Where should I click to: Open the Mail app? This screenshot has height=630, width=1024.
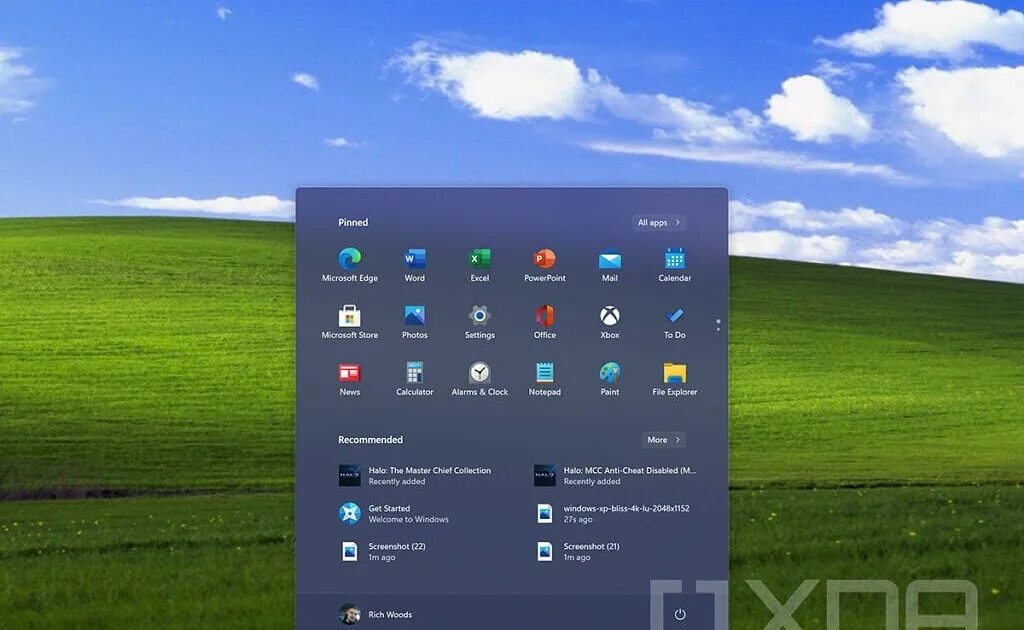point(609,258)
